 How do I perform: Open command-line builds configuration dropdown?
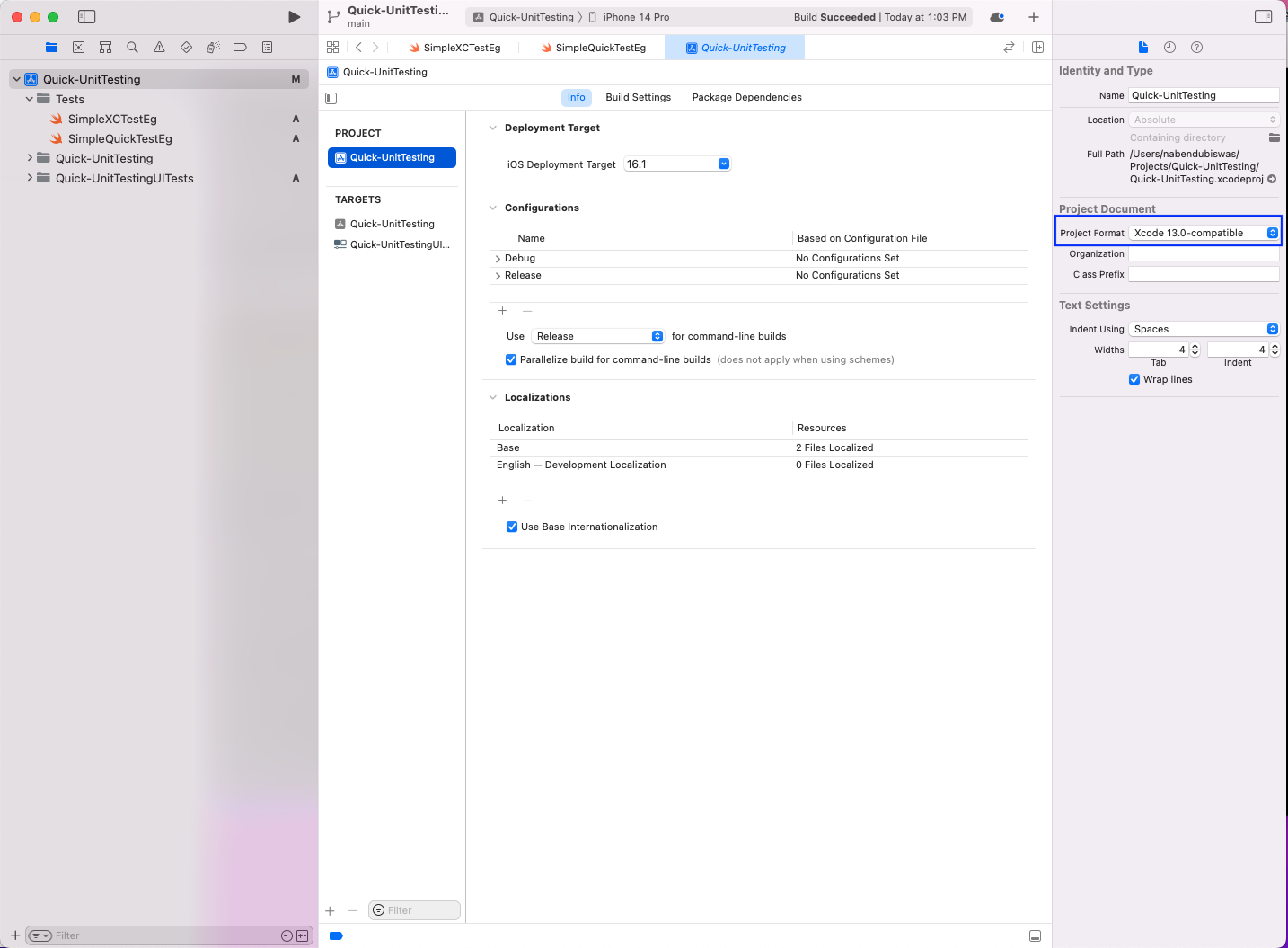click(597, 336)
